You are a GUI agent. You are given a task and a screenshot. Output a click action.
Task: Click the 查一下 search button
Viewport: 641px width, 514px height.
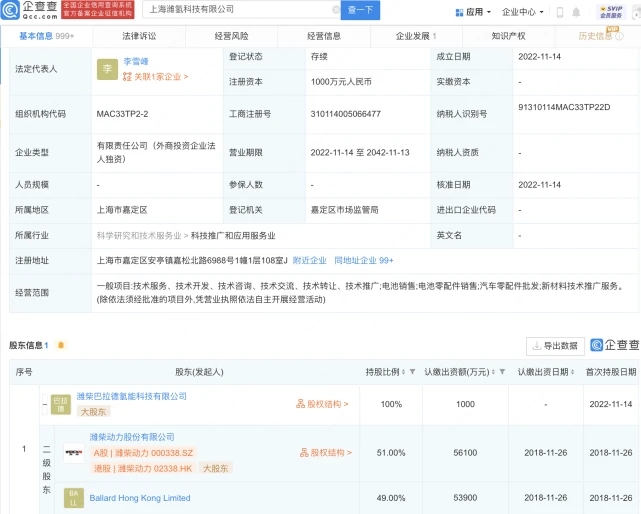361,12
